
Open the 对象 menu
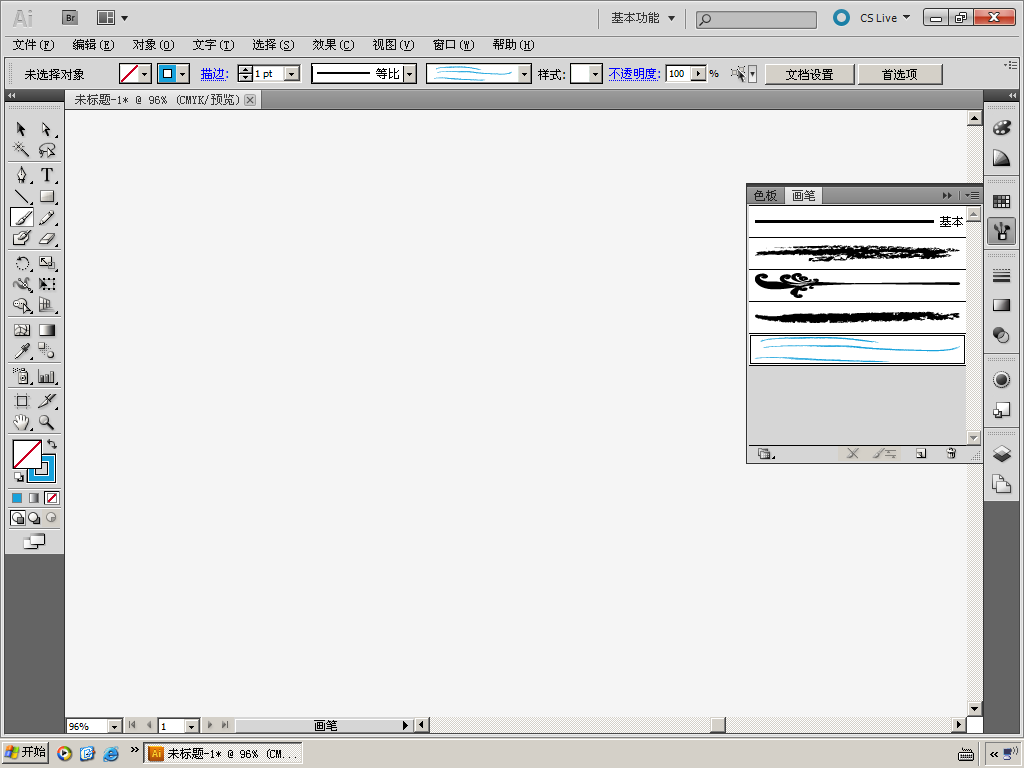(153, 45)
